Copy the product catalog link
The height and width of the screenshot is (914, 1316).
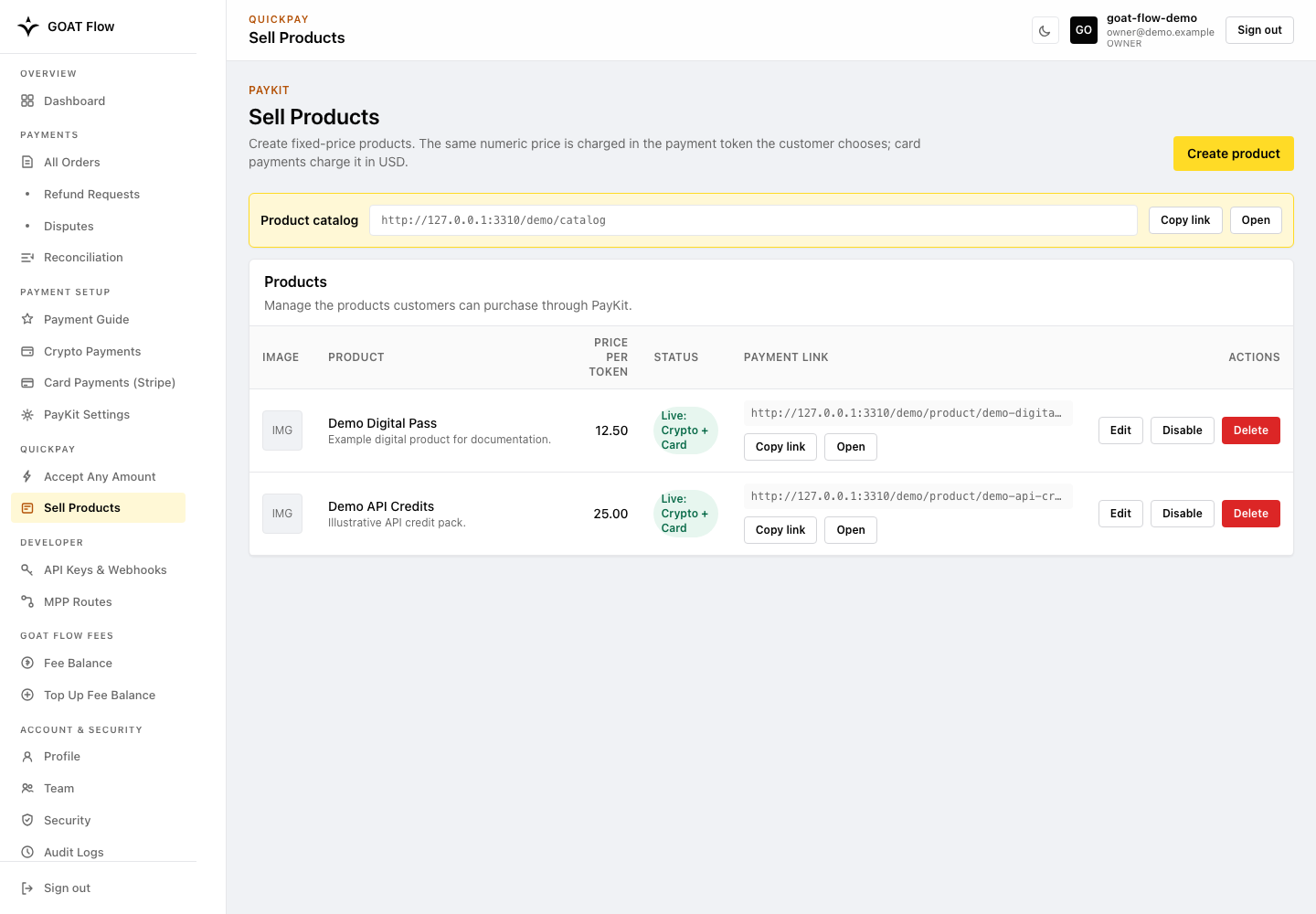[1185, 220]
